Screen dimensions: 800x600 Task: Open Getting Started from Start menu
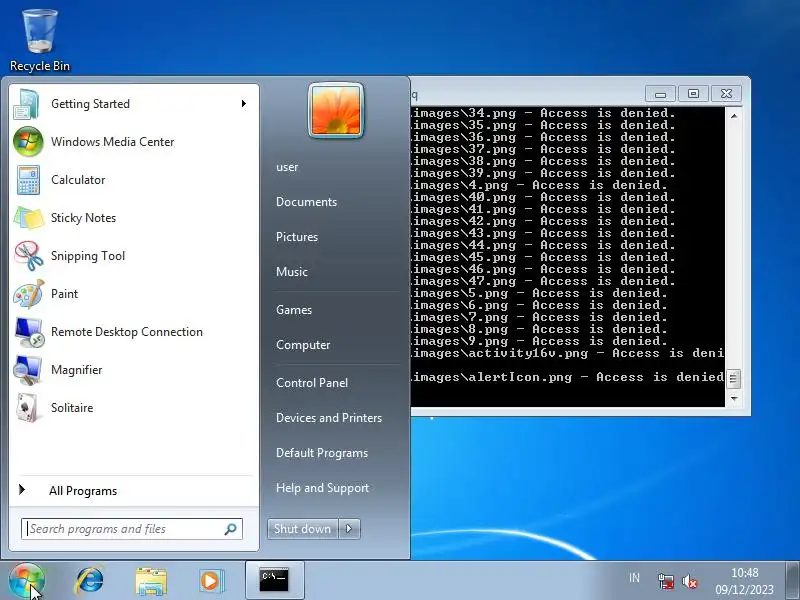tap(134, 104)
